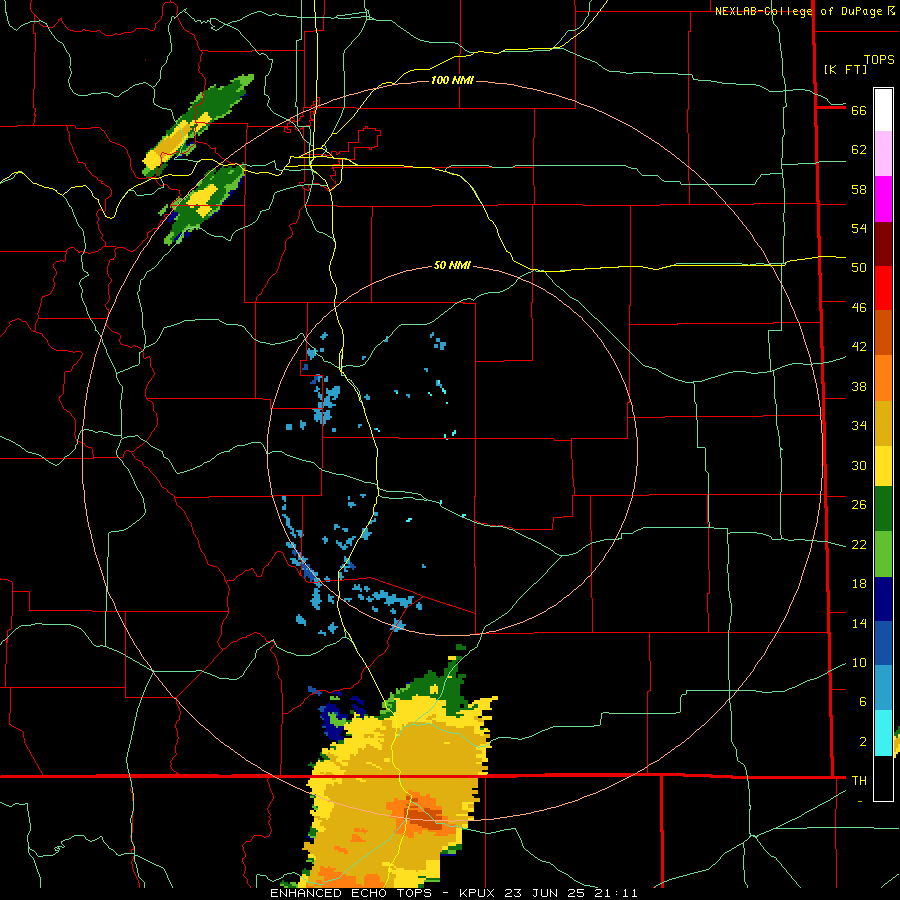Click the yellow legend swatch
900x900 pixels.
883,465
